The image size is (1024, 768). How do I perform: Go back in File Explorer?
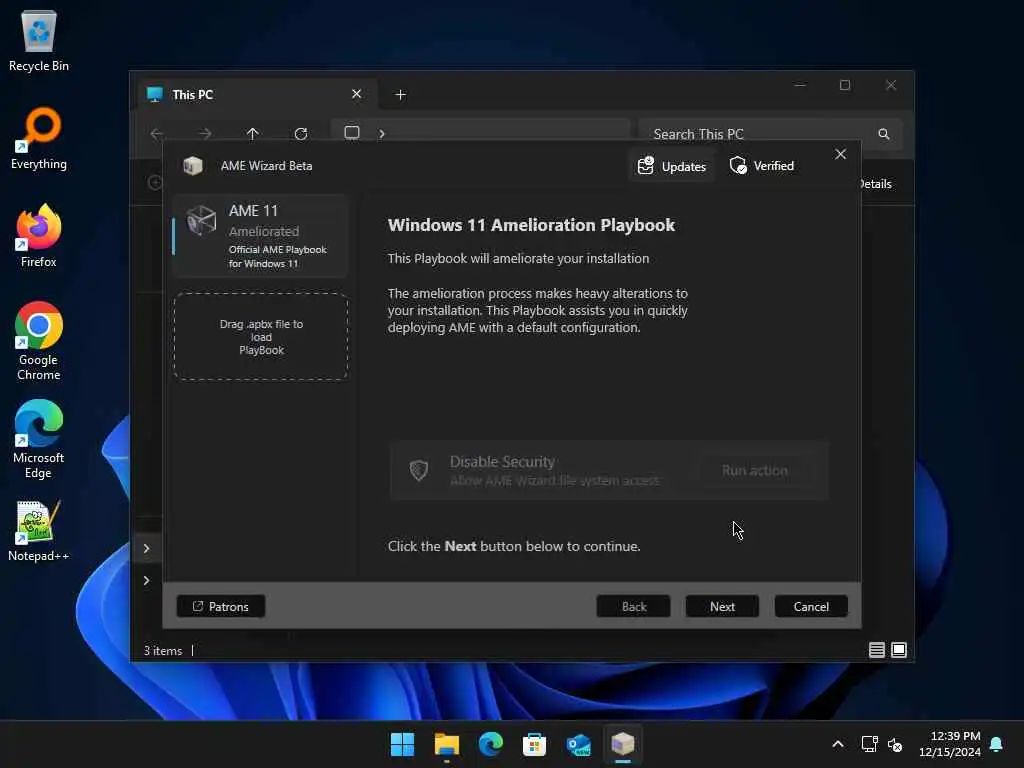click(x=157, y=134)
